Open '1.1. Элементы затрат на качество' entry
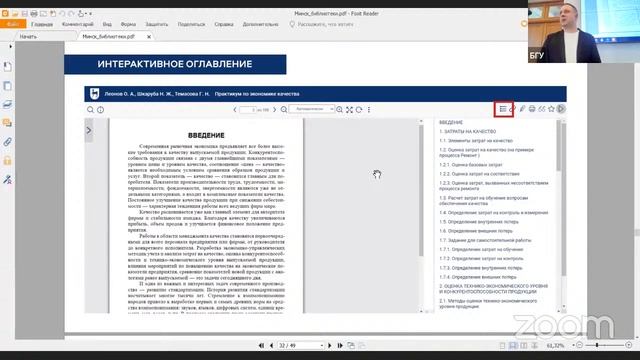 coord(476,141)
